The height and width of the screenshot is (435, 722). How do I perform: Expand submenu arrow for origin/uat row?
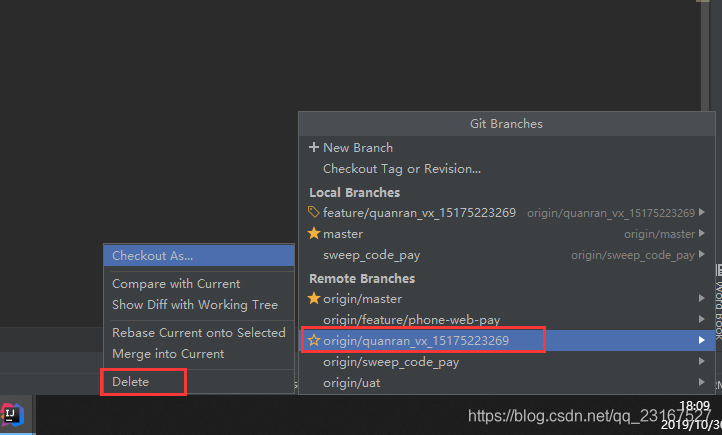click(x=702, y=382)
